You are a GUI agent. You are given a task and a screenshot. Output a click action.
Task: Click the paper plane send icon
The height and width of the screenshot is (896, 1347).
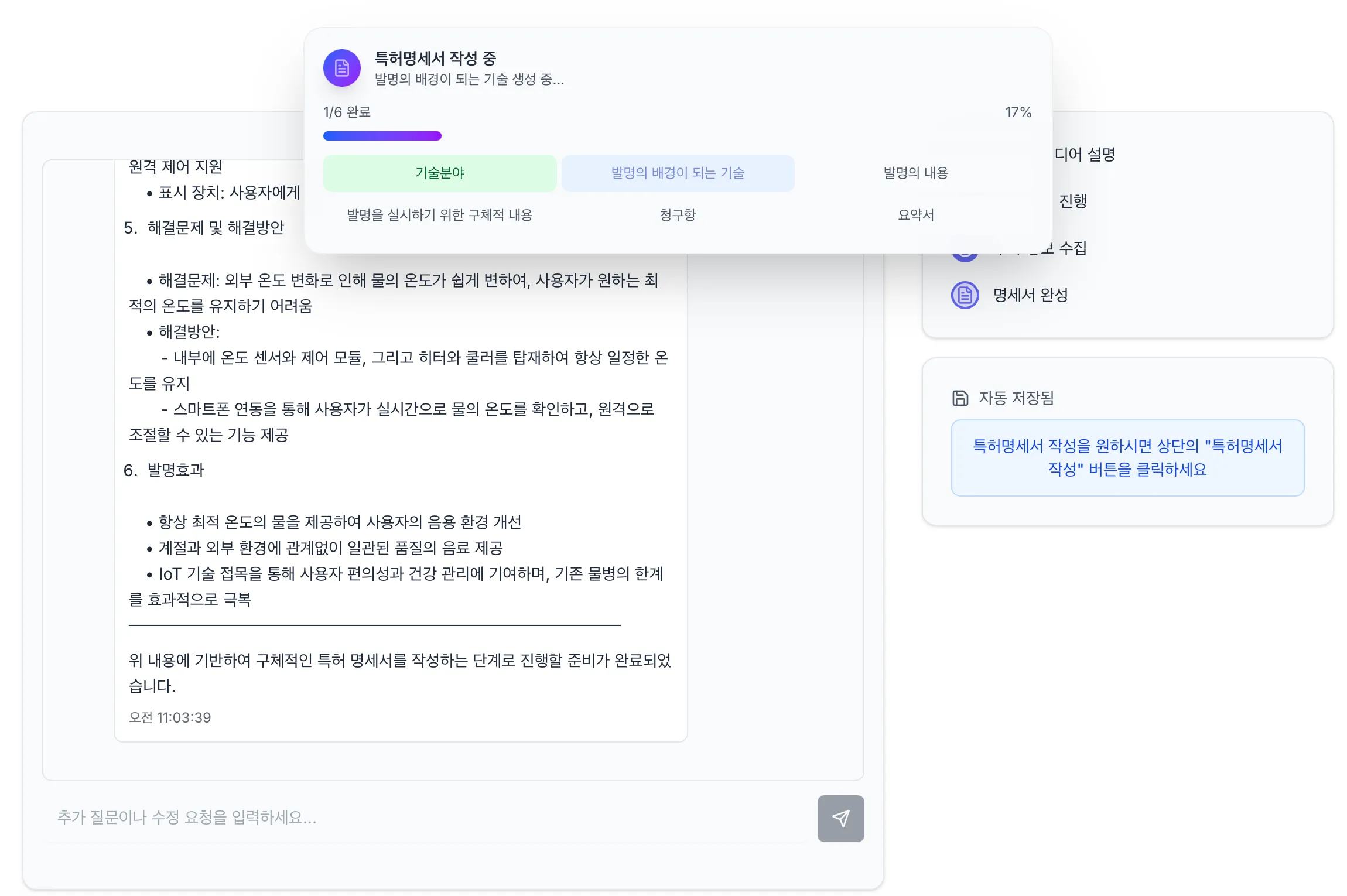840,818
